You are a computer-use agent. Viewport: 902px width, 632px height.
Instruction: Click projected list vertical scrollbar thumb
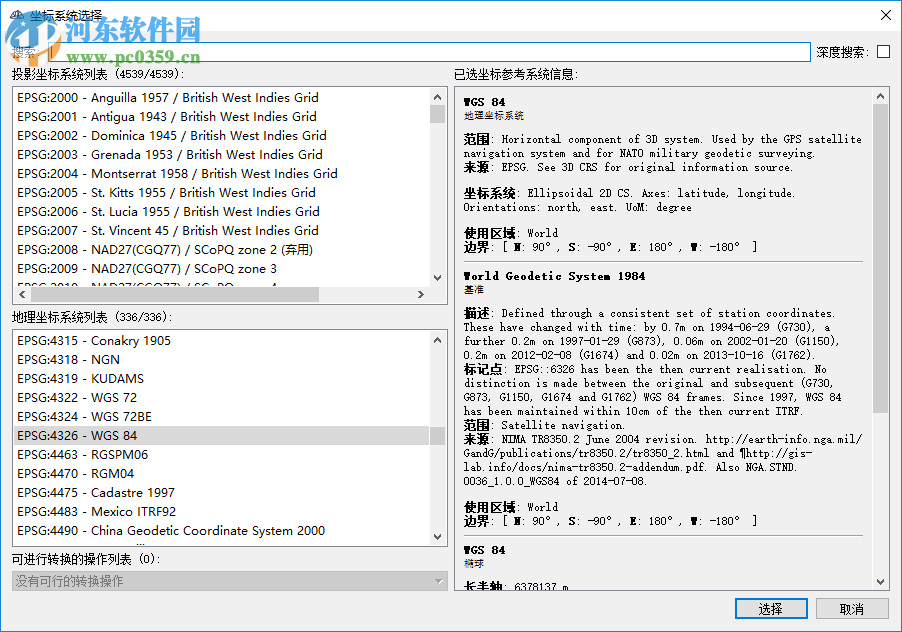[x=437, y=114]
